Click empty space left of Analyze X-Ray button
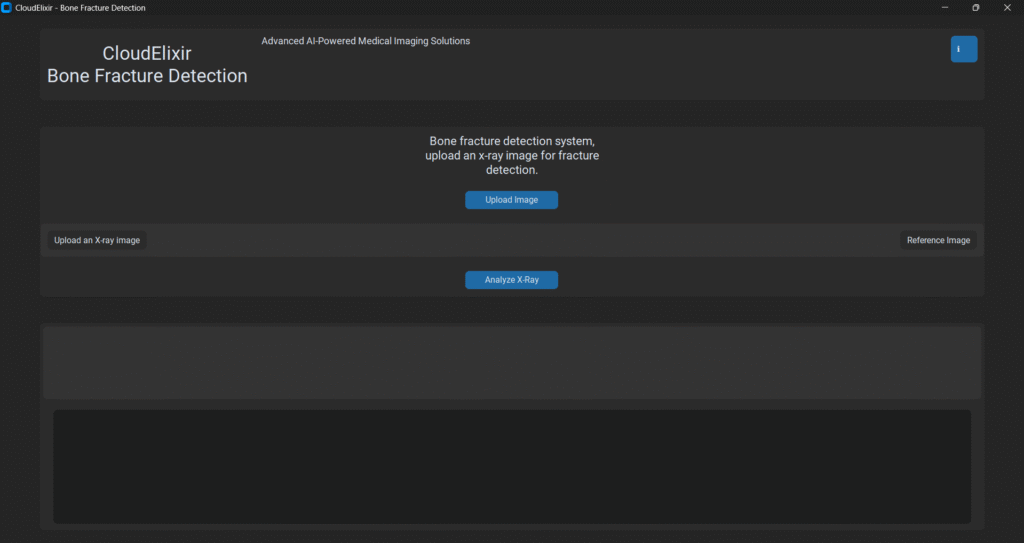The height and width of the screenshot is (543, 1024). (x=250, y=280)
